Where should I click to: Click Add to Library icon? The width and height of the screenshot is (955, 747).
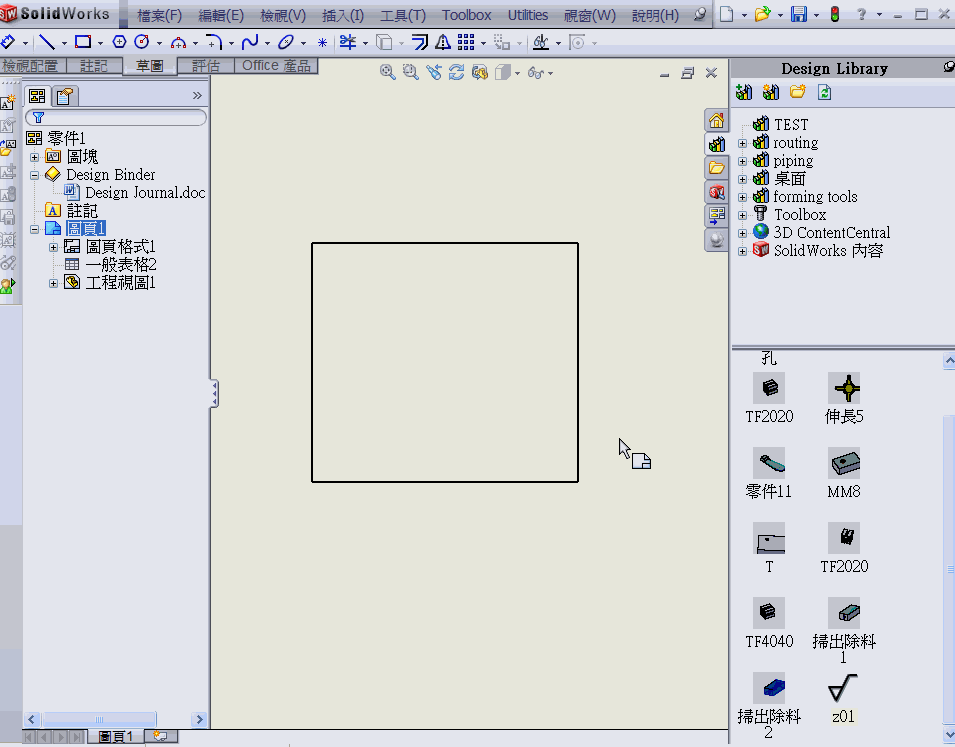[x=744, y=93]
